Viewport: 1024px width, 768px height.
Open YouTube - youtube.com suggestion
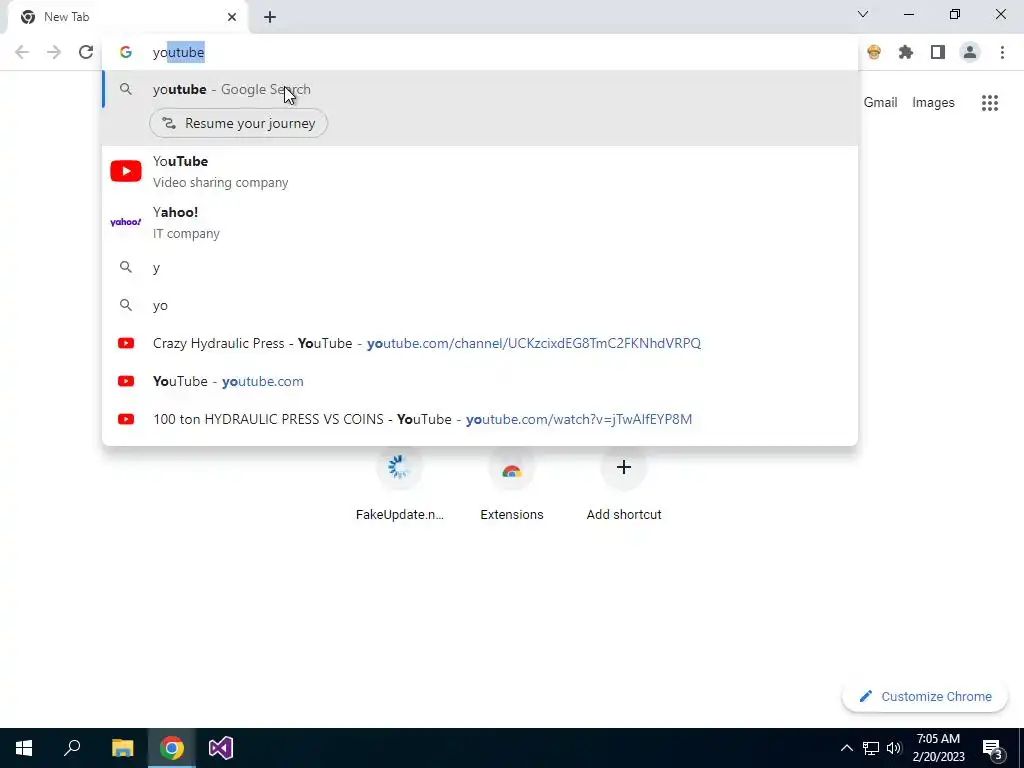pos(480,381)
